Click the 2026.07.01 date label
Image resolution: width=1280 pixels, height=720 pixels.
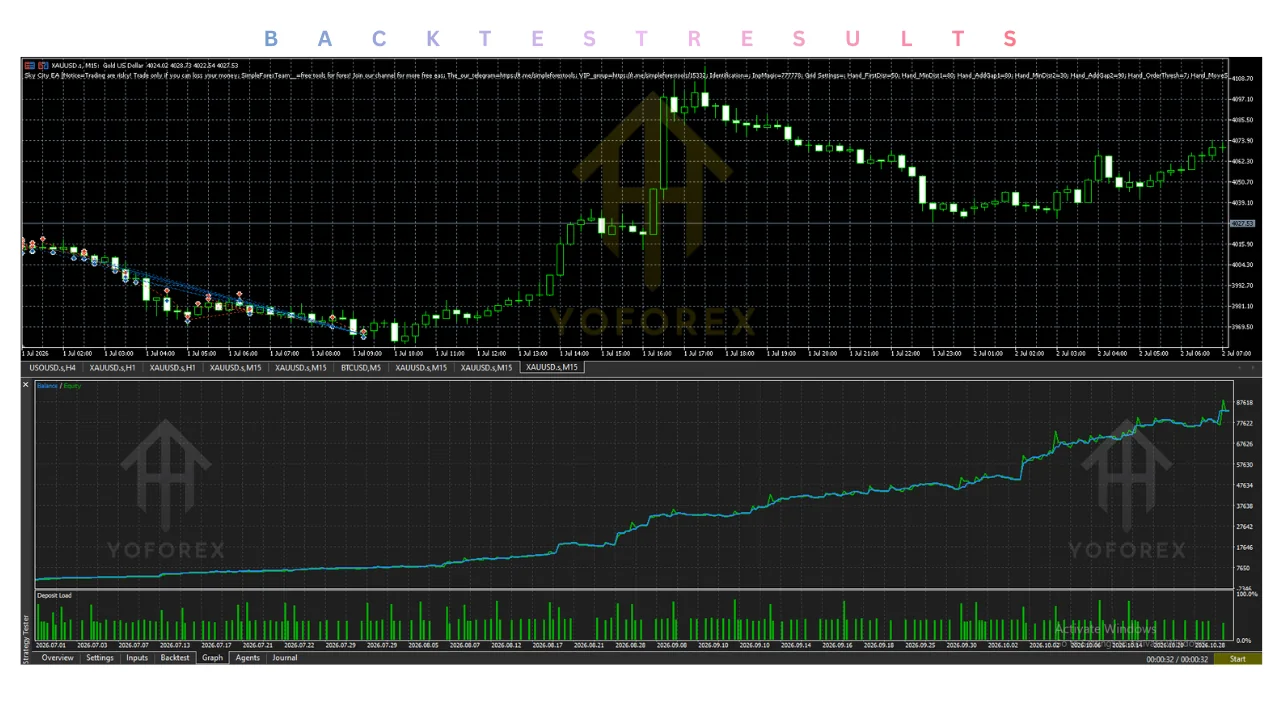(51, 646)
